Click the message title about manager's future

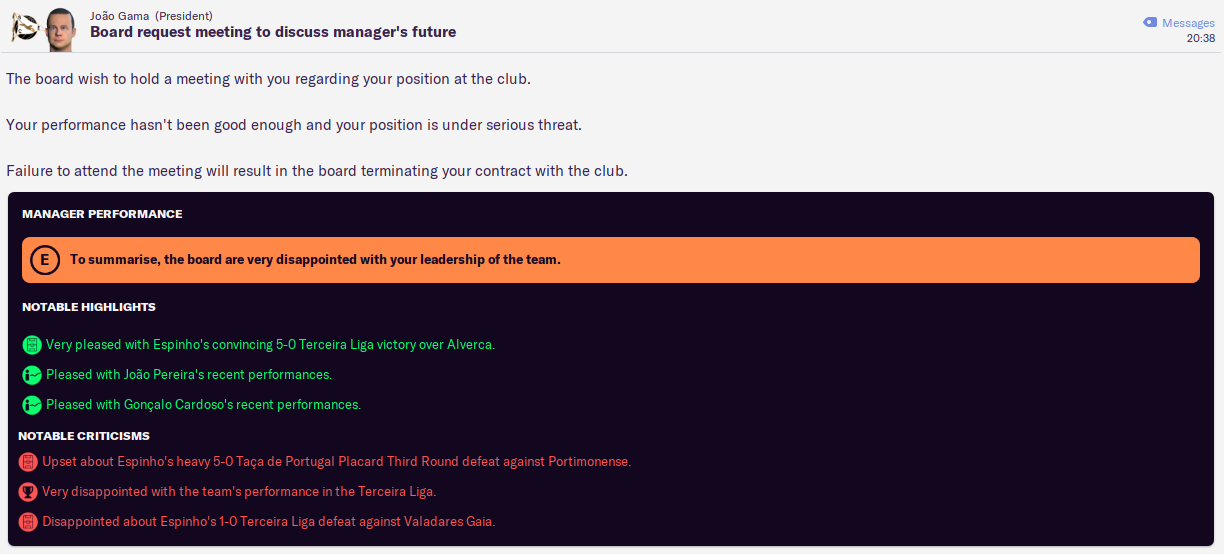click(273, 32)
